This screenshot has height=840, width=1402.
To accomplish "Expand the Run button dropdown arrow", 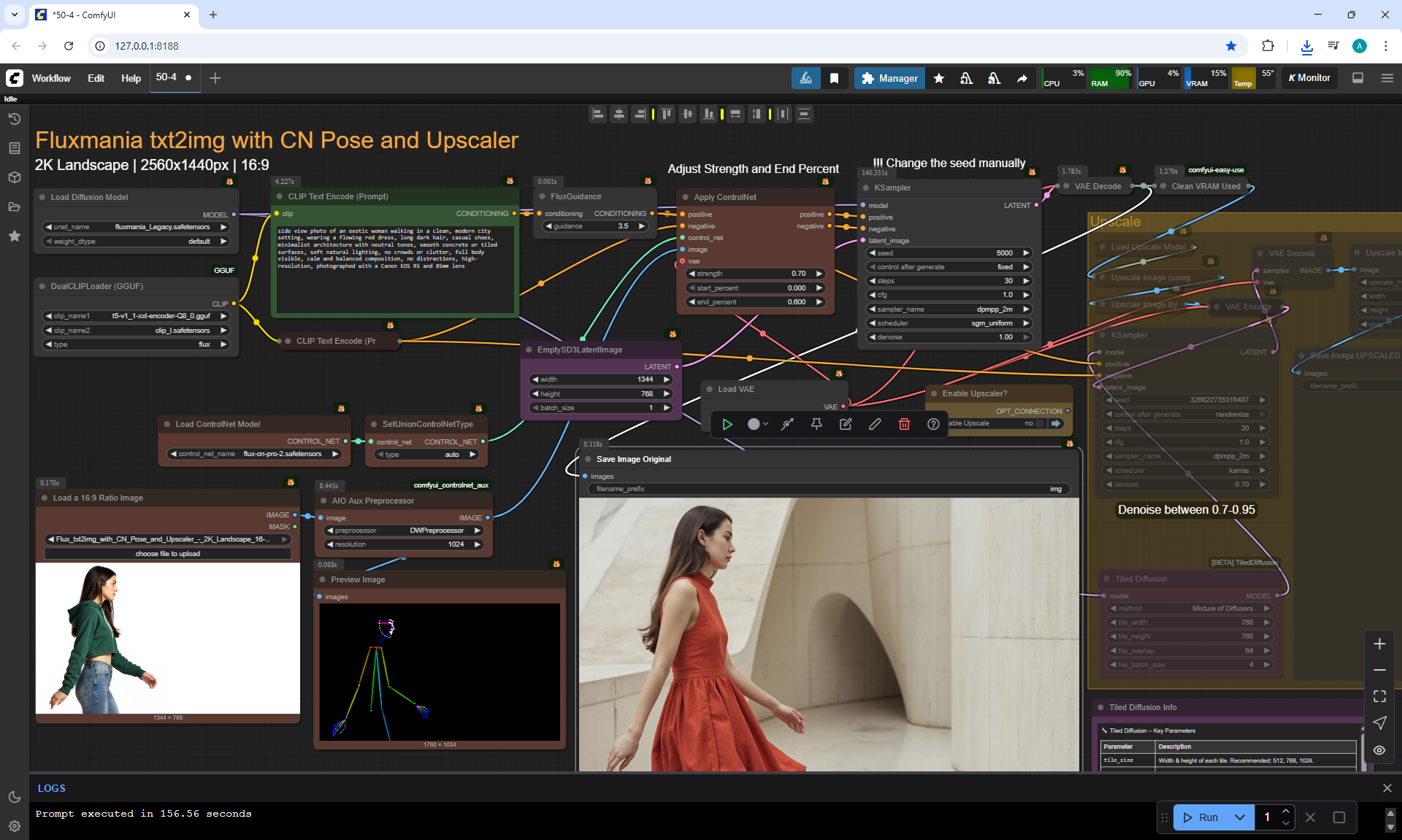I will click(x=1240, y=817).
